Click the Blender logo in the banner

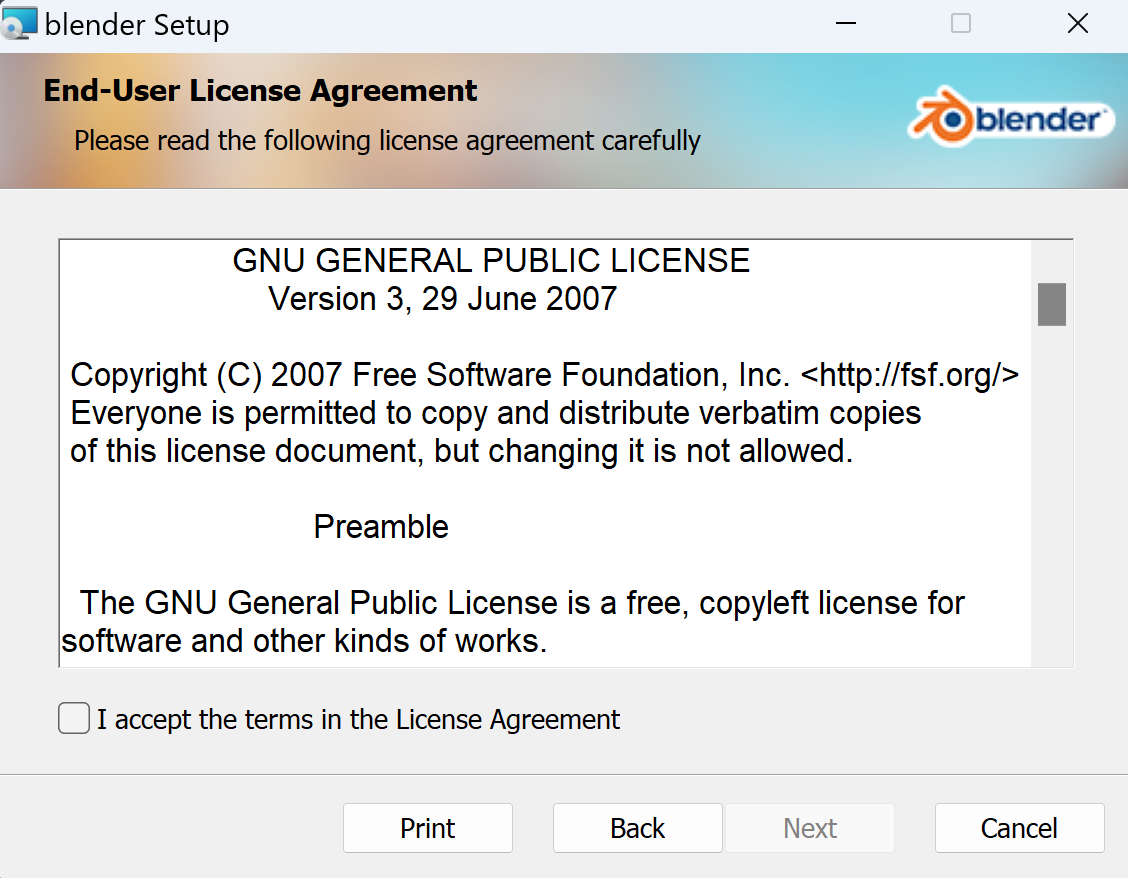coord(1011,117)
